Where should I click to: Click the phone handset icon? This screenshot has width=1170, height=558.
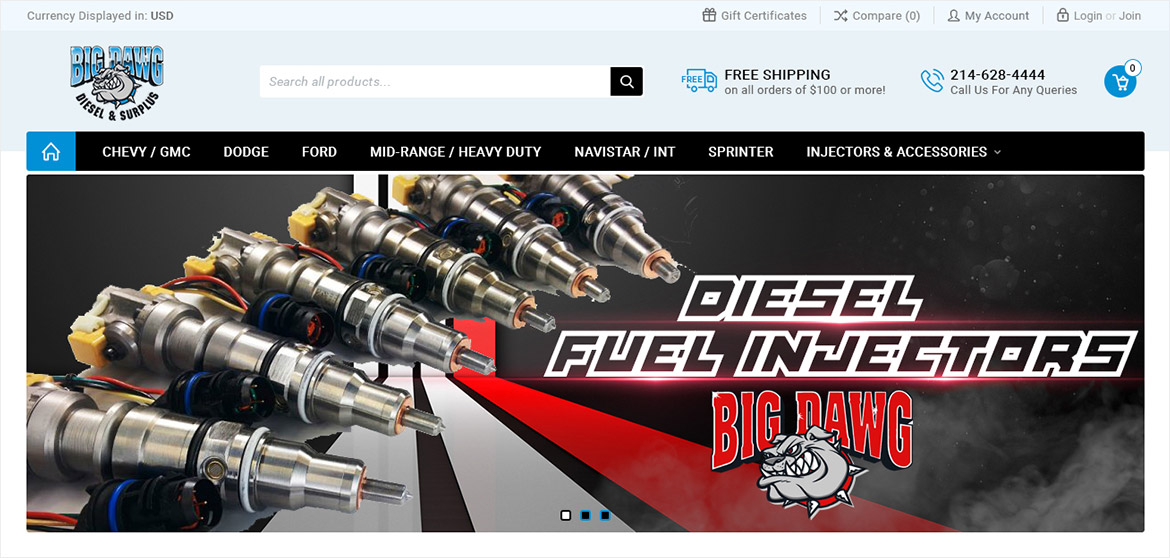932,81
